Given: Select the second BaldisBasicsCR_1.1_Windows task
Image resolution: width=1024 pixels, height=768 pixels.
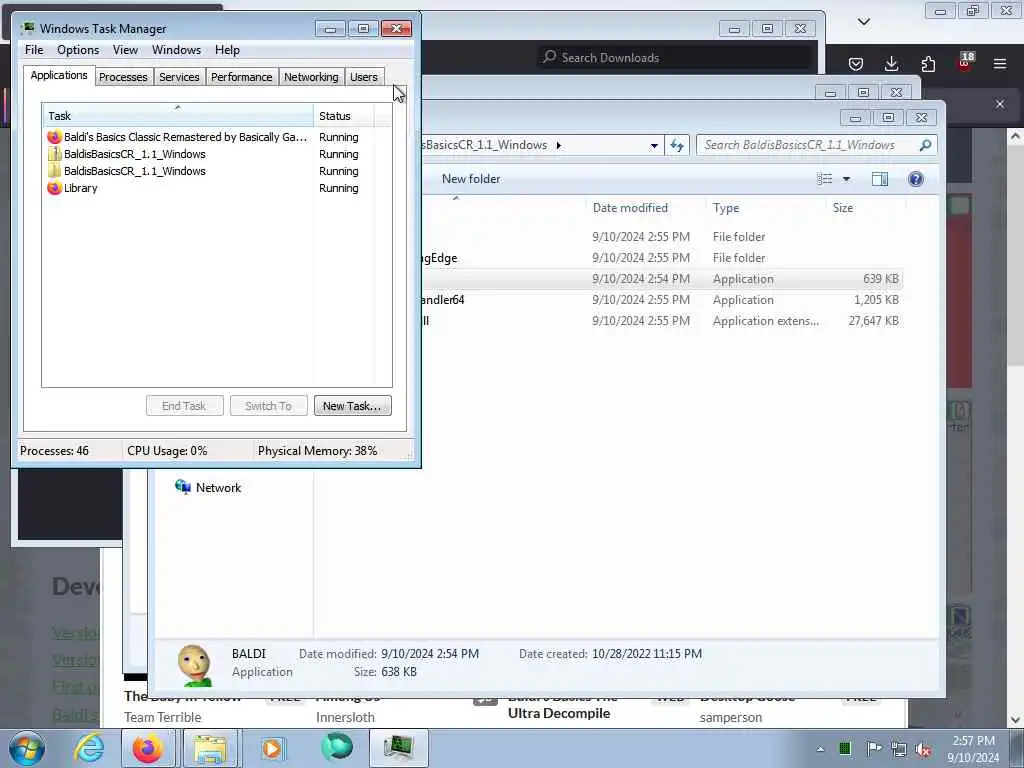Looking at the screenshot, I should point(217,171).
